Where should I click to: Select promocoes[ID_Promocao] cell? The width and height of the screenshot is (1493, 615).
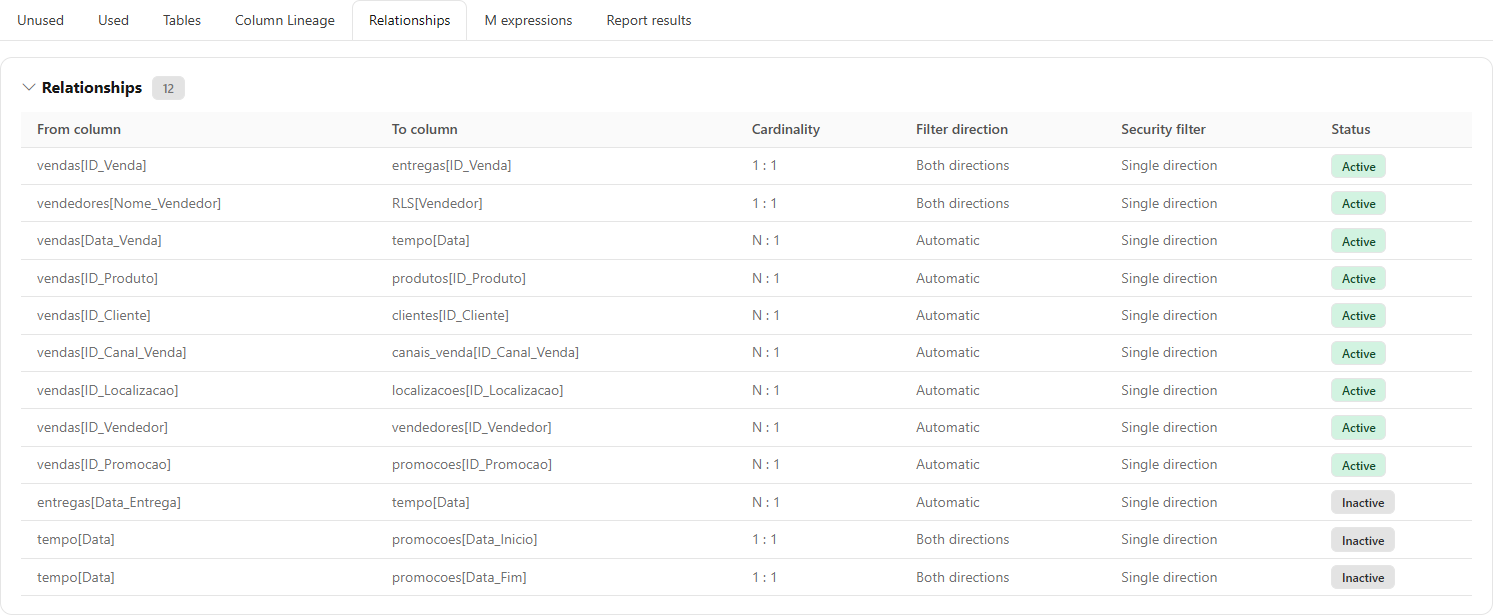472,464
